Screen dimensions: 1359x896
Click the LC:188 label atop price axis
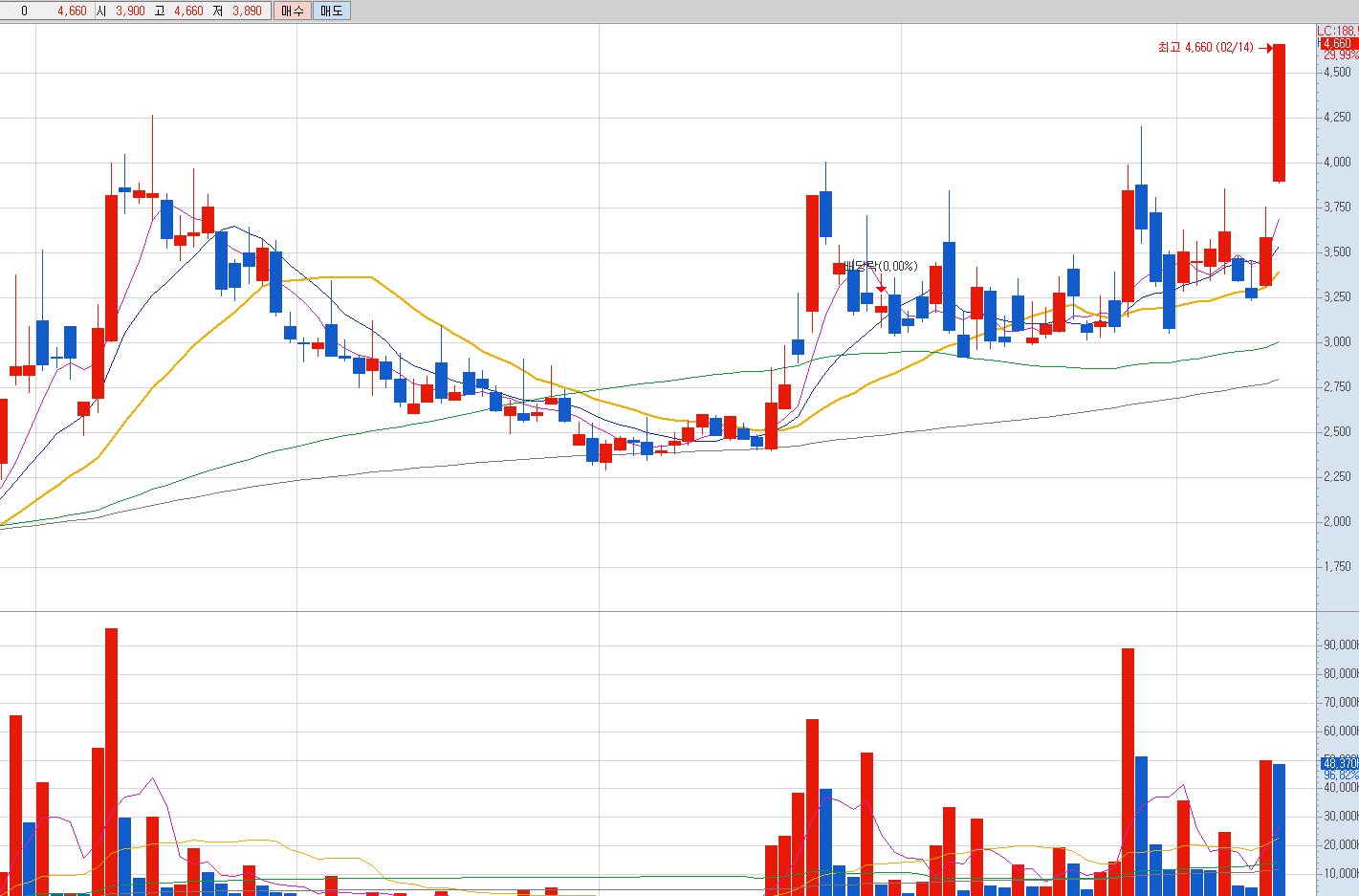click(1338, 32)
